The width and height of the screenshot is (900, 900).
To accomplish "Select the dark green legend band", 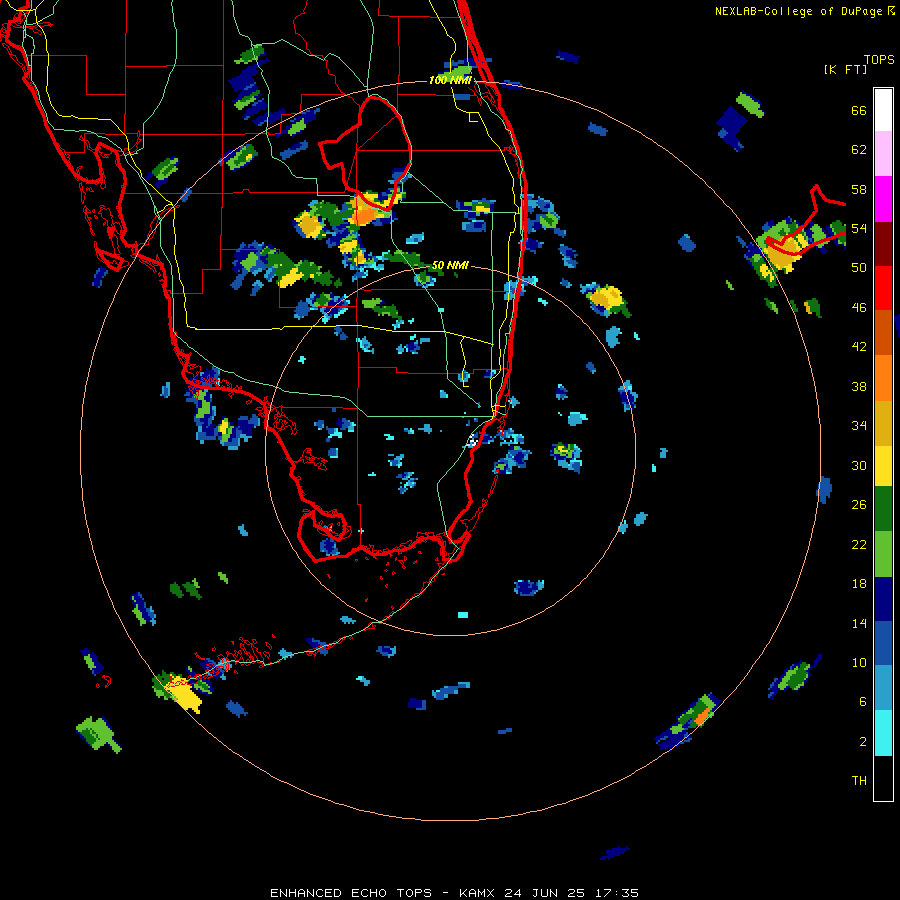I will pos(883,509).
